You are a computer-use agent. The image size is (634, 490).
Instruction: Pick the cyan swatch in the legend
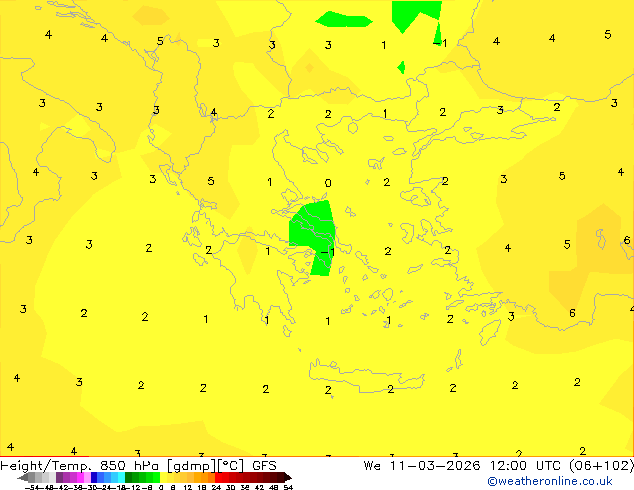click(121, 477)
